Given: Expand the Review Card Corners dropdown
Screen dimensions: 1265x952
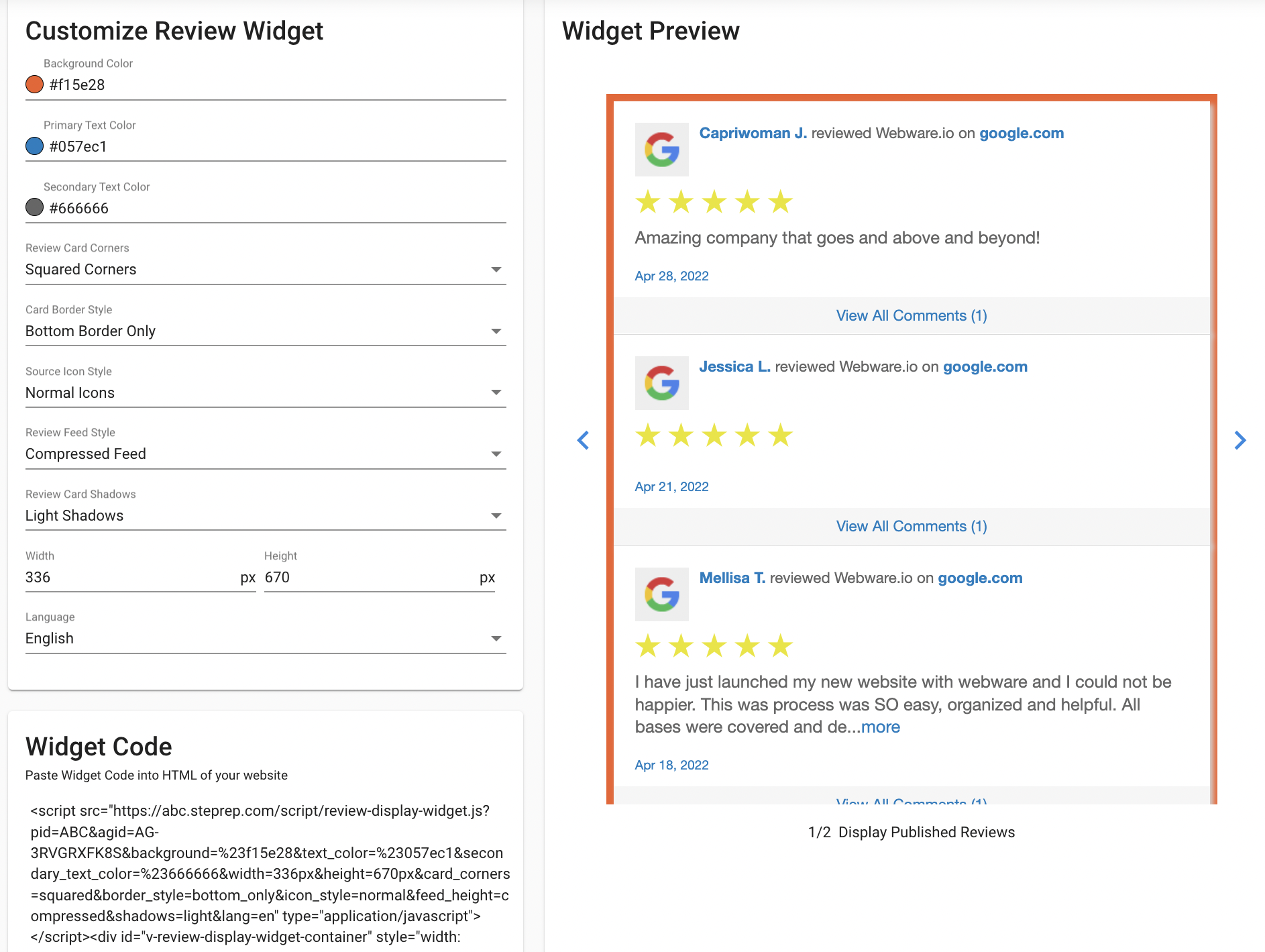Looking at the screenshot, I should (x=266, y=270).
